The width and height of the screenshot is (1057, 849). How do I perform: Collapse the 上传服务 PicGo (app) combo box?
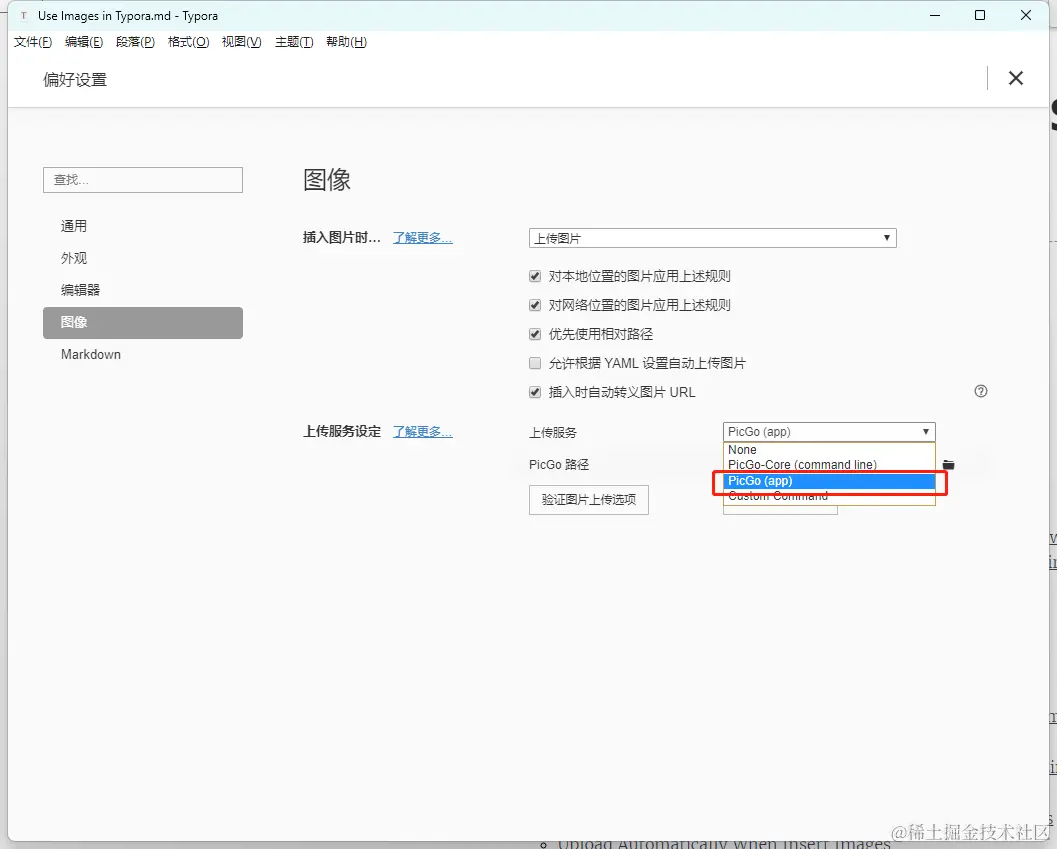829,432
